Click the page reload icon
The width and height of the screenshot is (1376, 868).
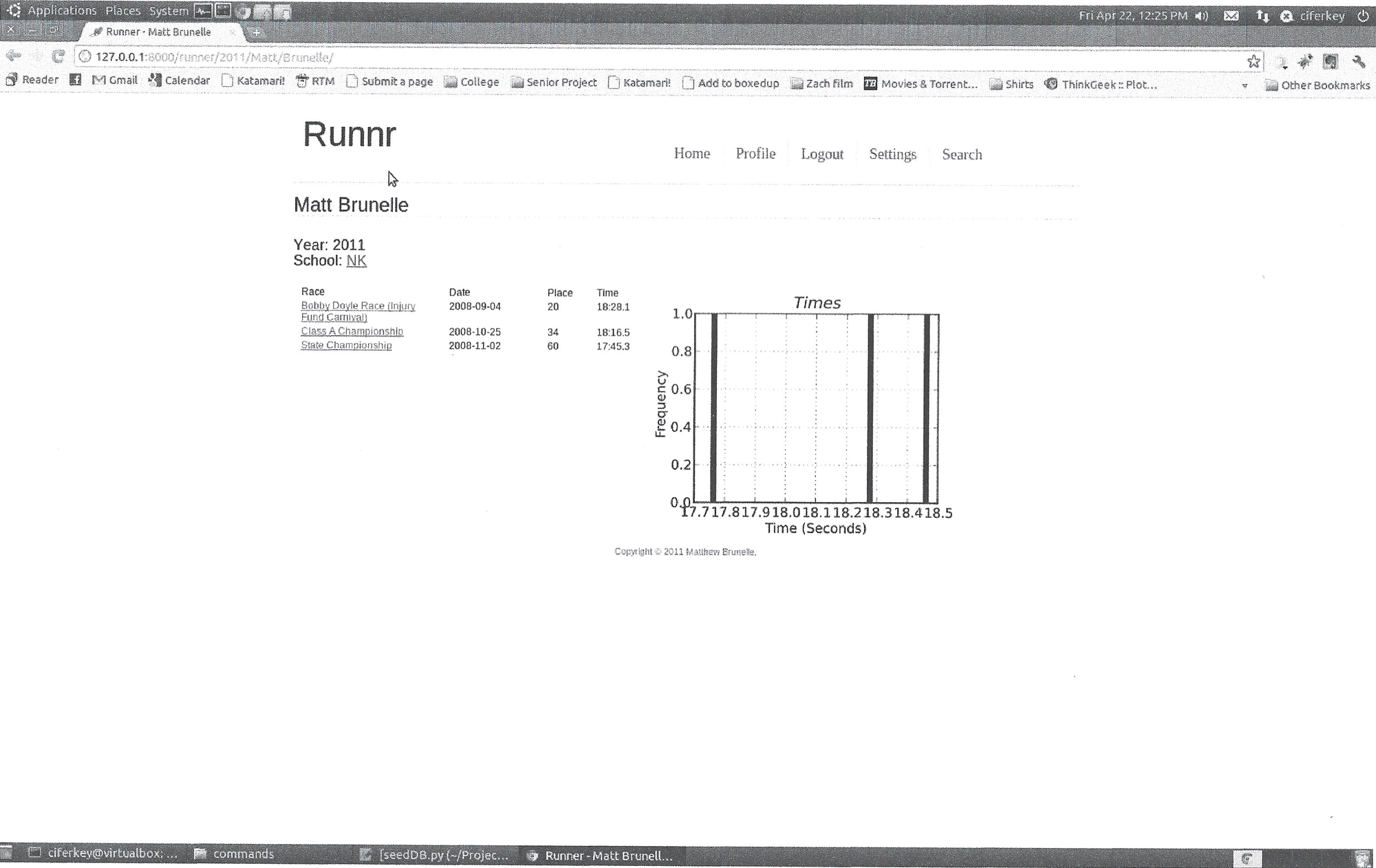pos(58,57)
